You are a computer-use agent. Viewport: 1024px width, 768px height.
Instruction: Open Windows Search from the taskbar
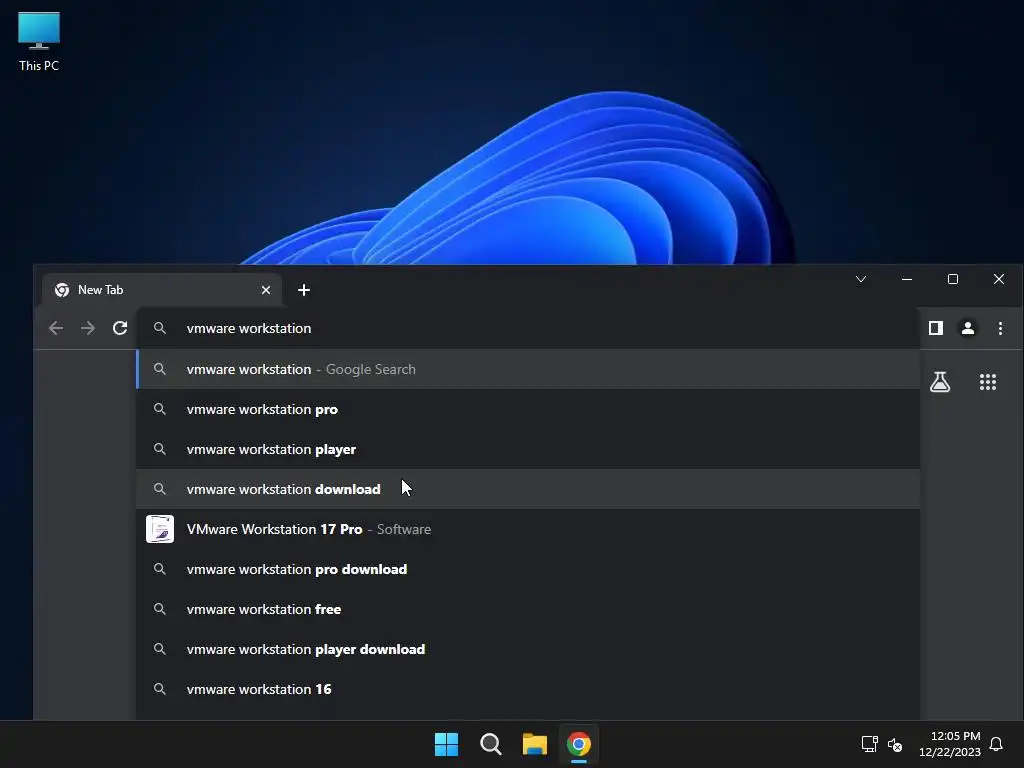coord(490,744)
